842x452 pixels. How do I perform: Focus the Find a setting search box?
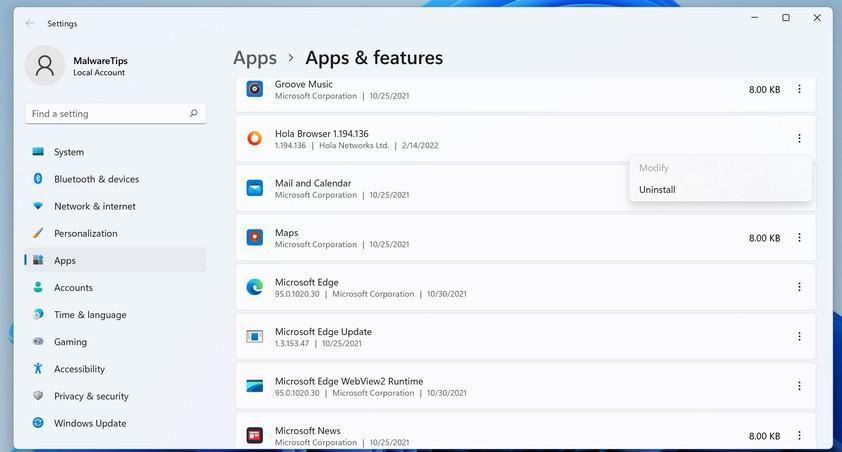tap(115, 113)
